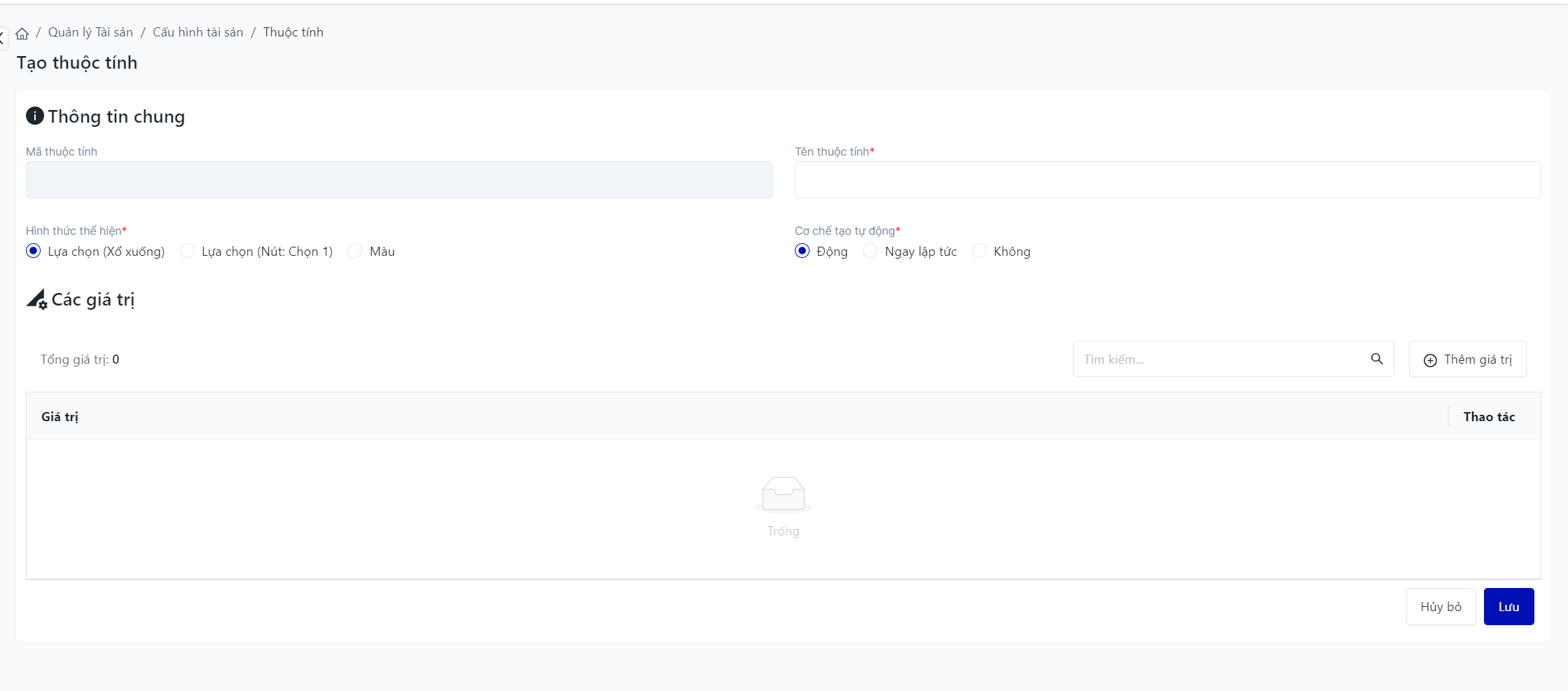Focus the Tên thuộc tính input field
1568x691 pixels.
point(1167,180)
